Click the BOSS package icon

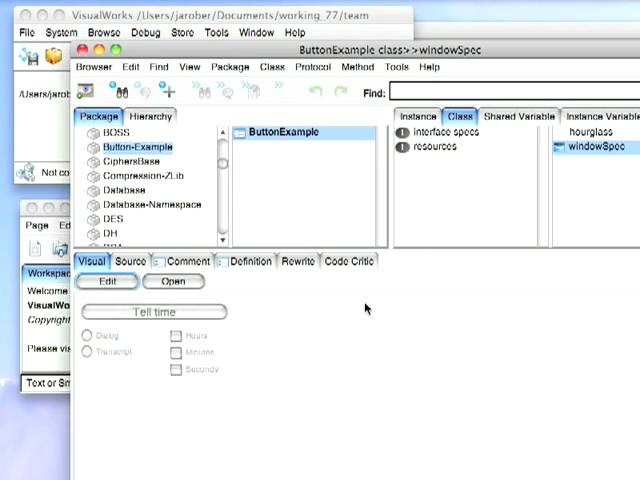93,133
